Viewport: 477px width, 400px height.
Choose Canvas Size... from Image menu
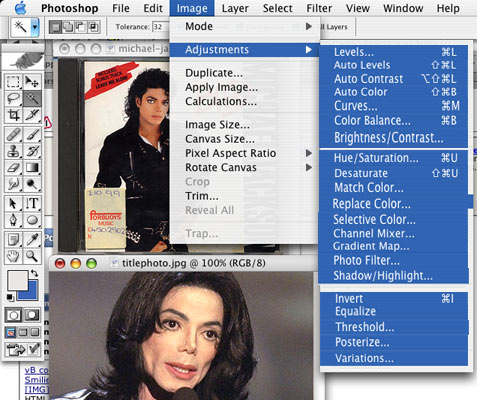point(244,139)
